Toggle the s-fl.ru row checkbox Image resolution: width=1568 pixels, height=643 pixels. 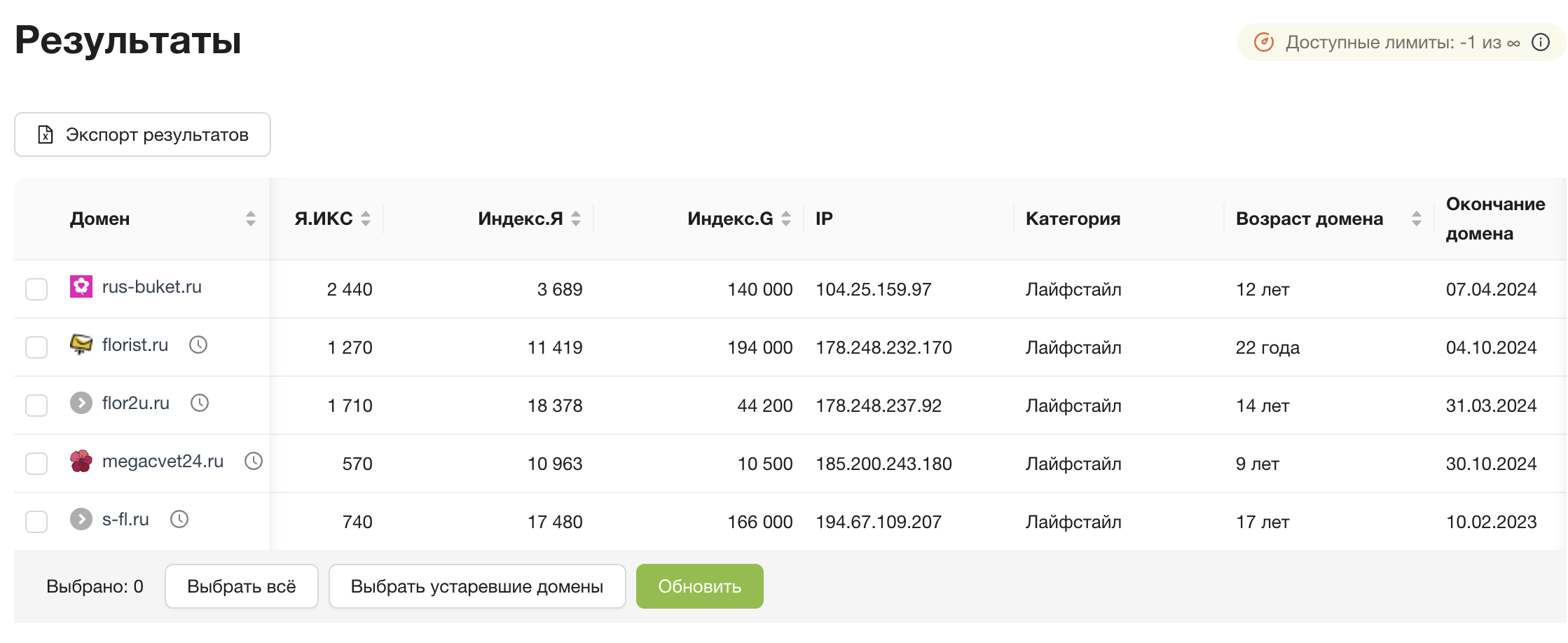pyautogui.click(x=36, y=522)
